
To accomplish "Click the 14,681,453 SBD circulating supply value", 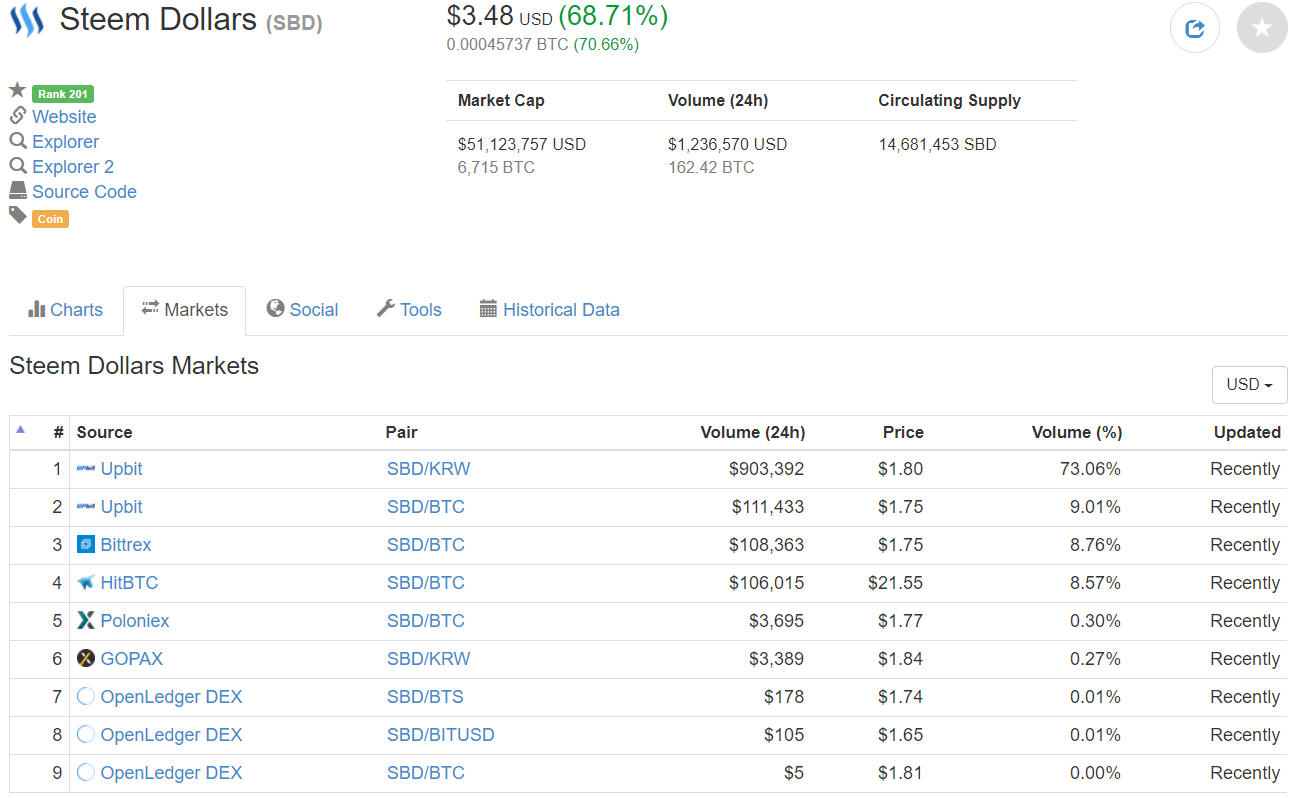I will [938, 144].
